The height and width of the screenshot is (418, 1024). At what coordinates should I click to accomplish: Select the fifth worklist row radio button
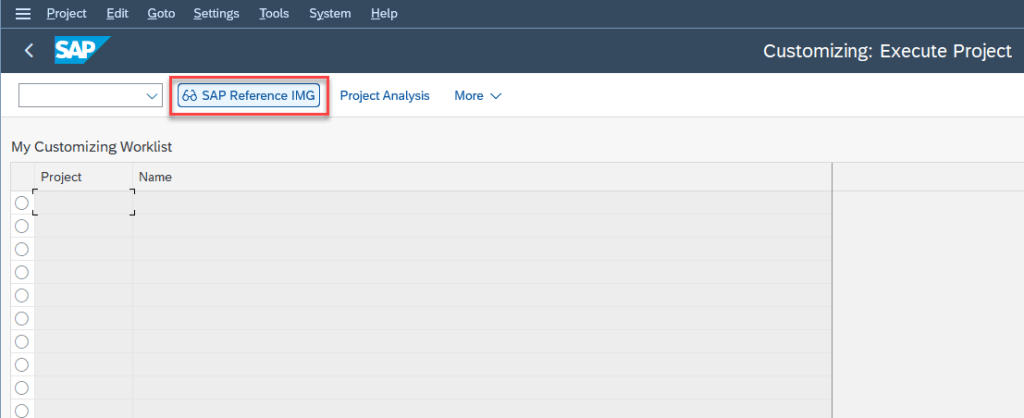pyautogui.click(x=22, y=295)
